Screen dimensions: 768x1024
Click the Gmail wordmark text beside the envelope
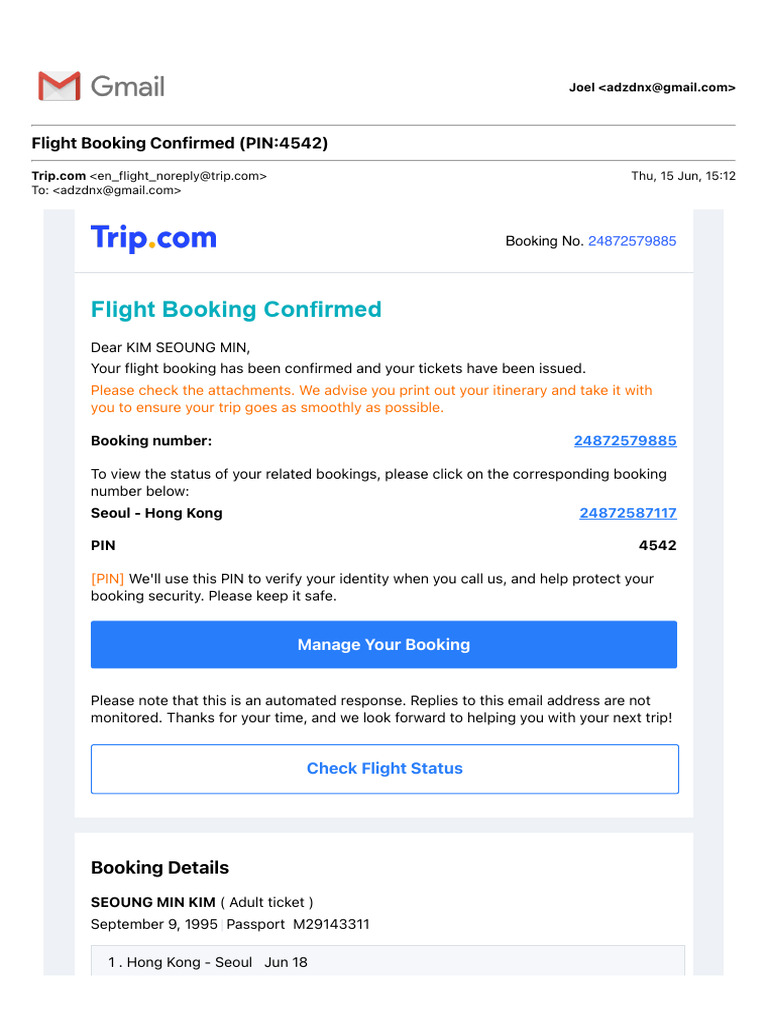[x=128, y=86]
